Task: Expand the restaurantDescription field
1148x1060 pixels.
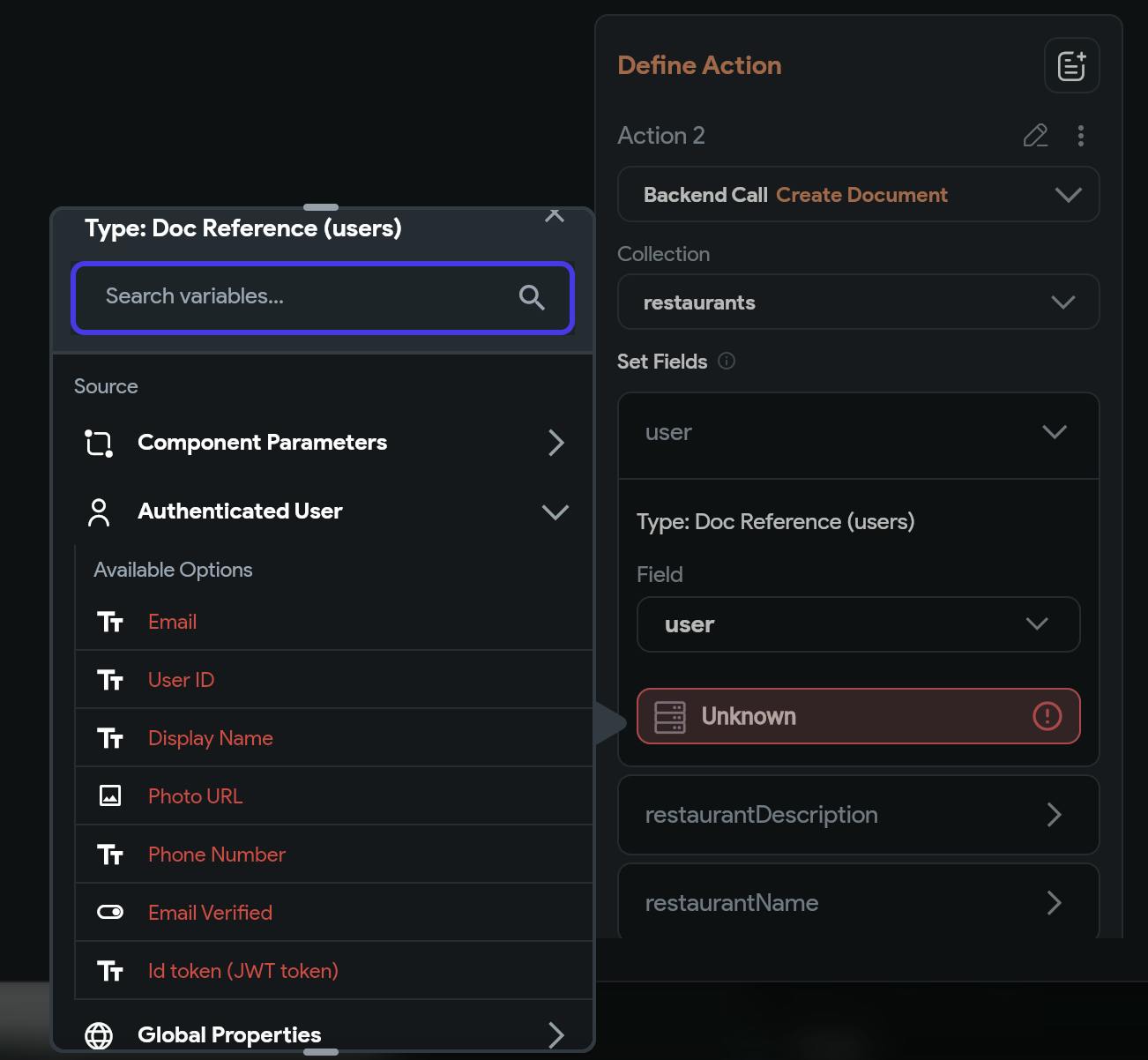Action: 859,815
